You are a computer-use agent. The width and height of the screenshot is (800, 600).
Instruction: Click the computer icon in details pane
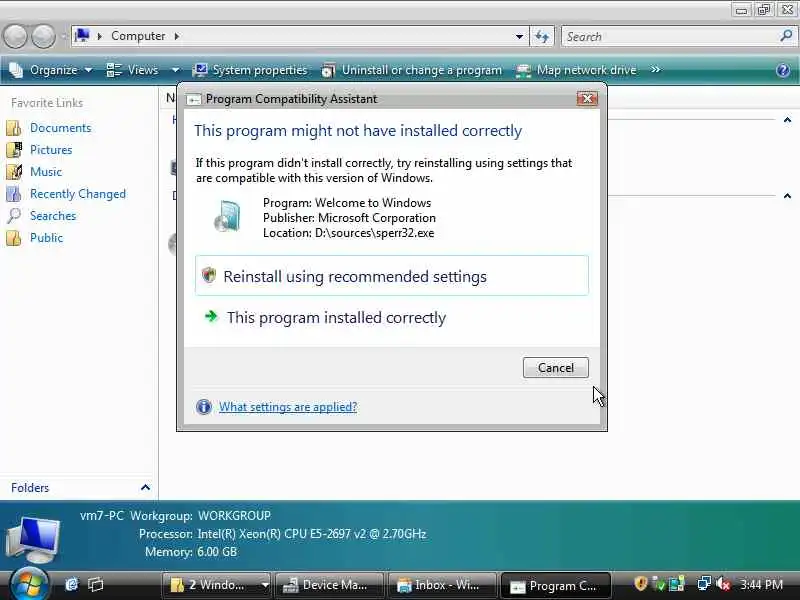pyautogui.click(x=33, y=539)
